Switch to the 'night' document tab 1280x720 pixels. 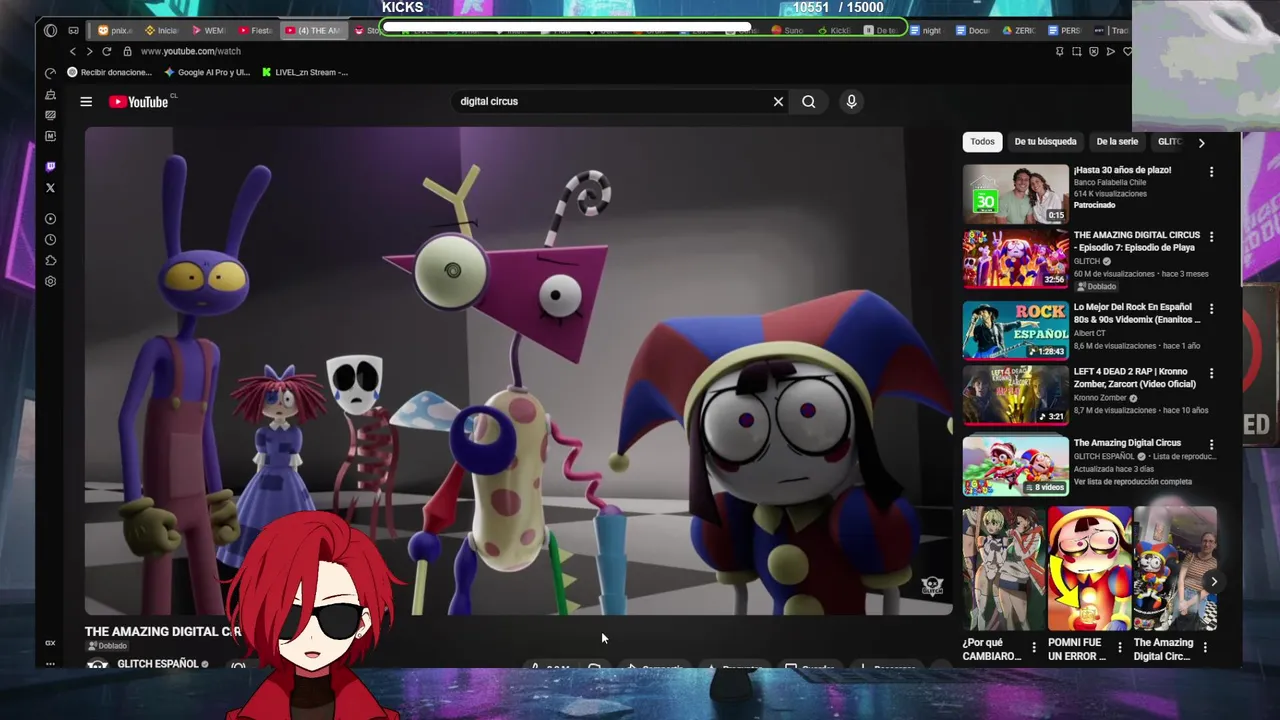(x=926, y=30)
